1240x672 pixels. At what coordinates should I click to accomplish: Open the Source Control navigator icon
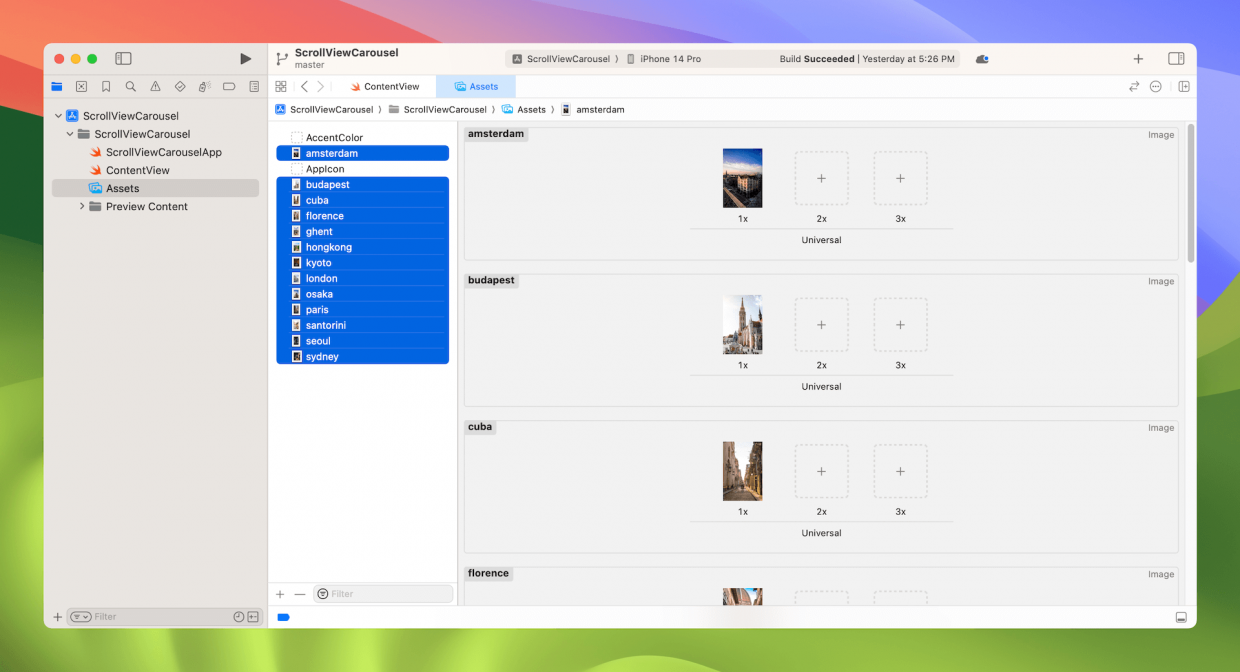[x=82, y=87]
